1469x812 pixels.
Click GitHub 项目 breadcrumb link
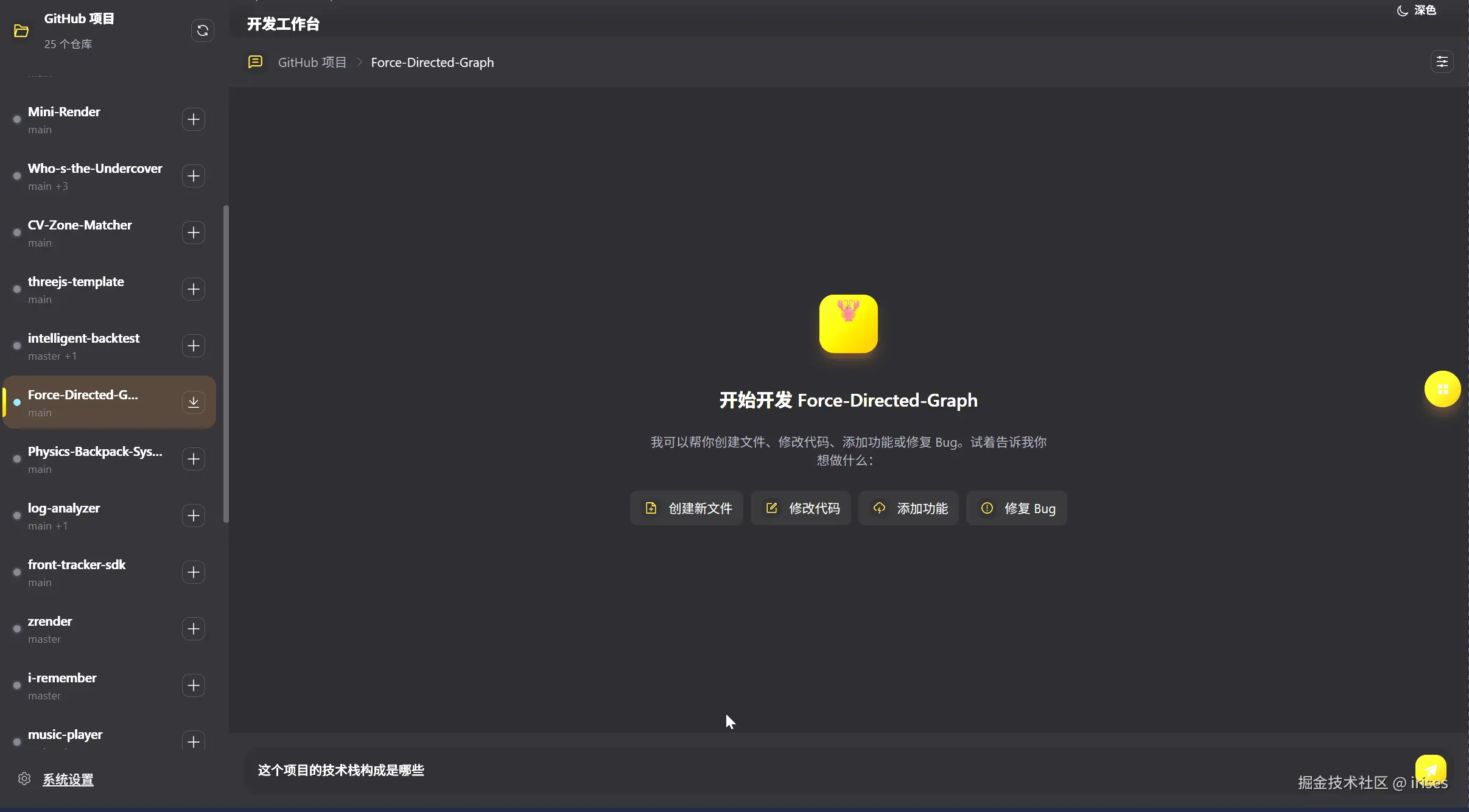coord(312,63)
